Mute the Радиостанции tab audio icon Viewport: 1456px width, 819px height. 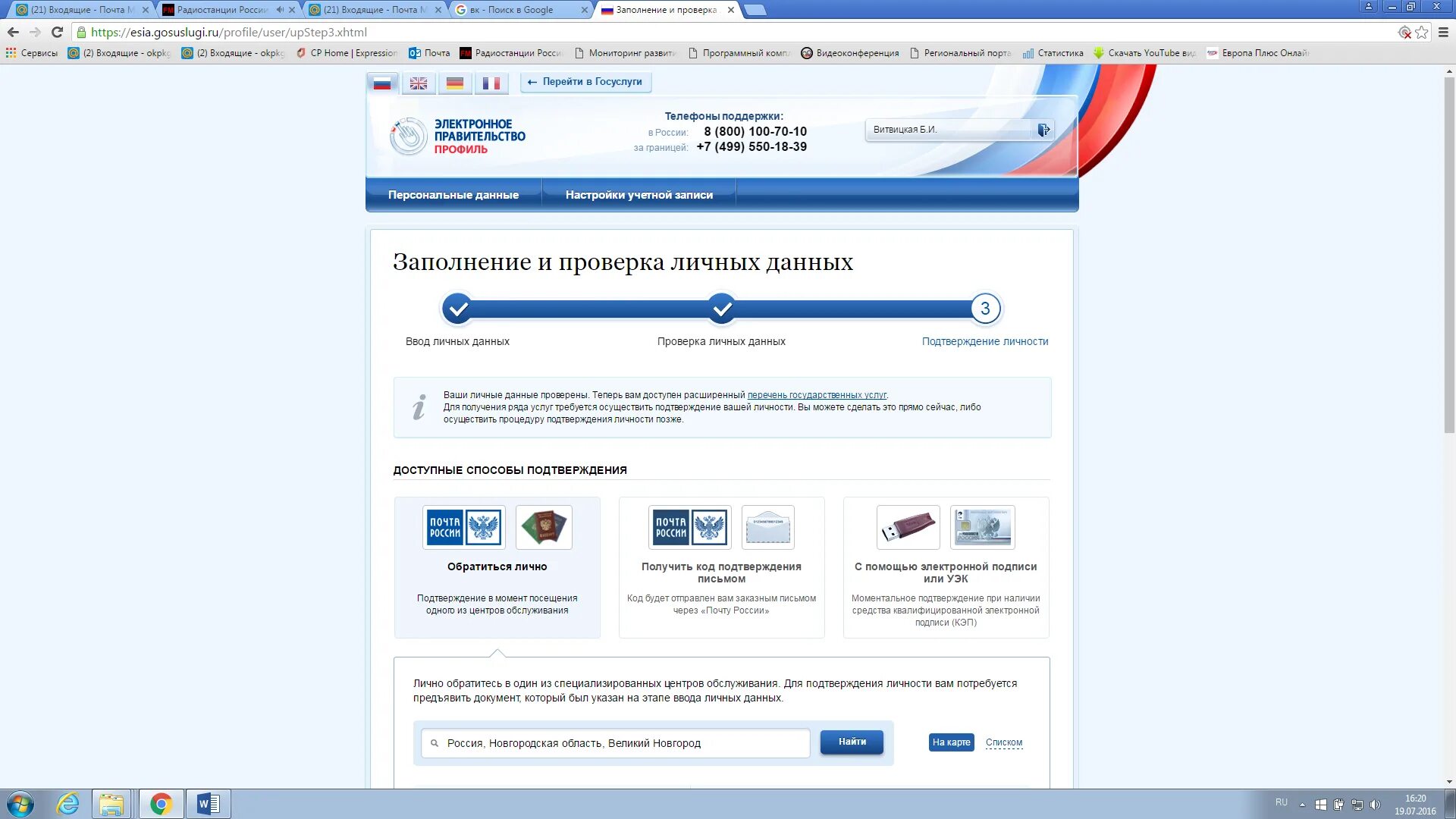click(x=280, y=10)
